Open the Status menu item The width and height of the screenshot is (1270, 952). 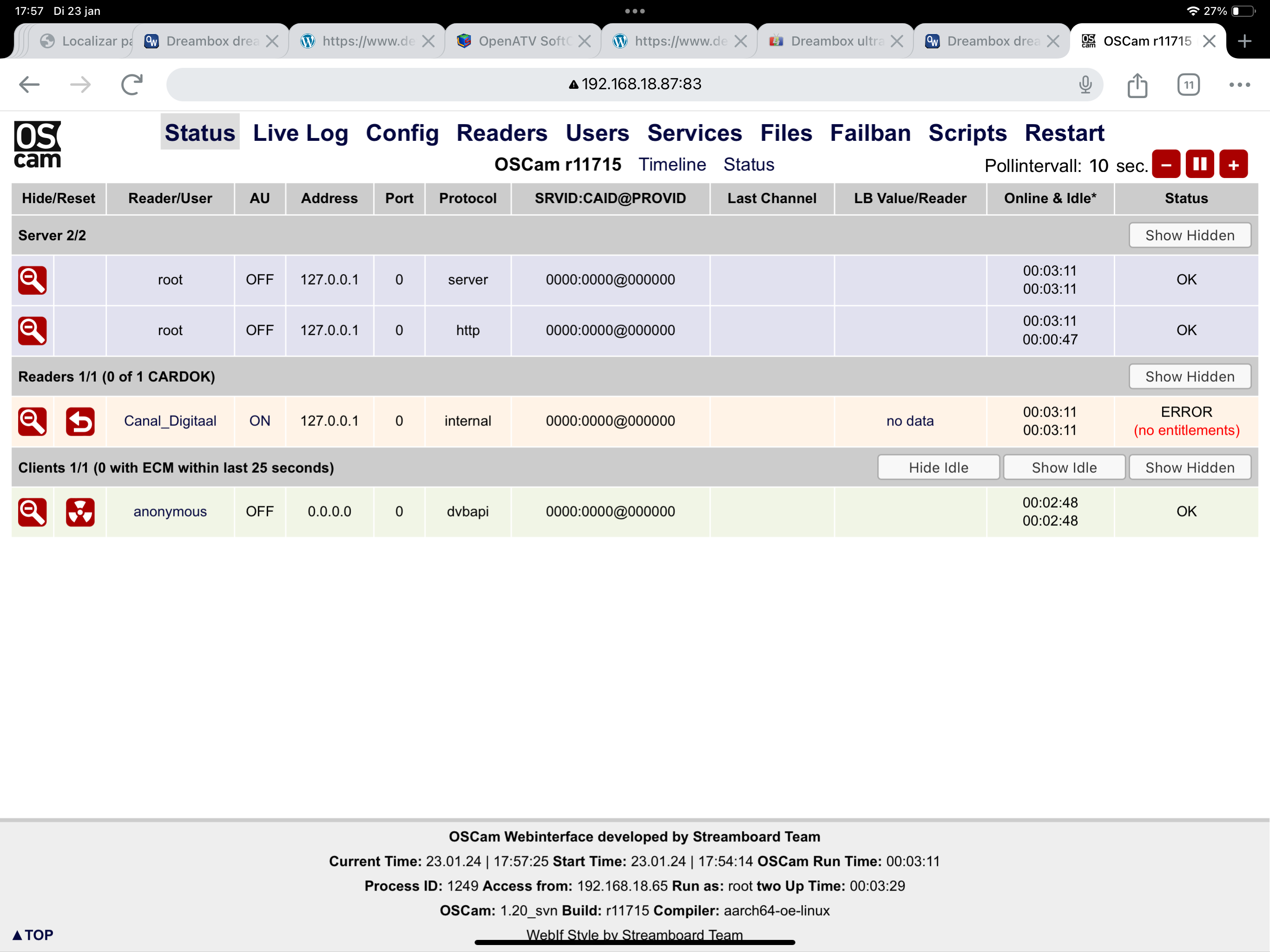(200, 132)
